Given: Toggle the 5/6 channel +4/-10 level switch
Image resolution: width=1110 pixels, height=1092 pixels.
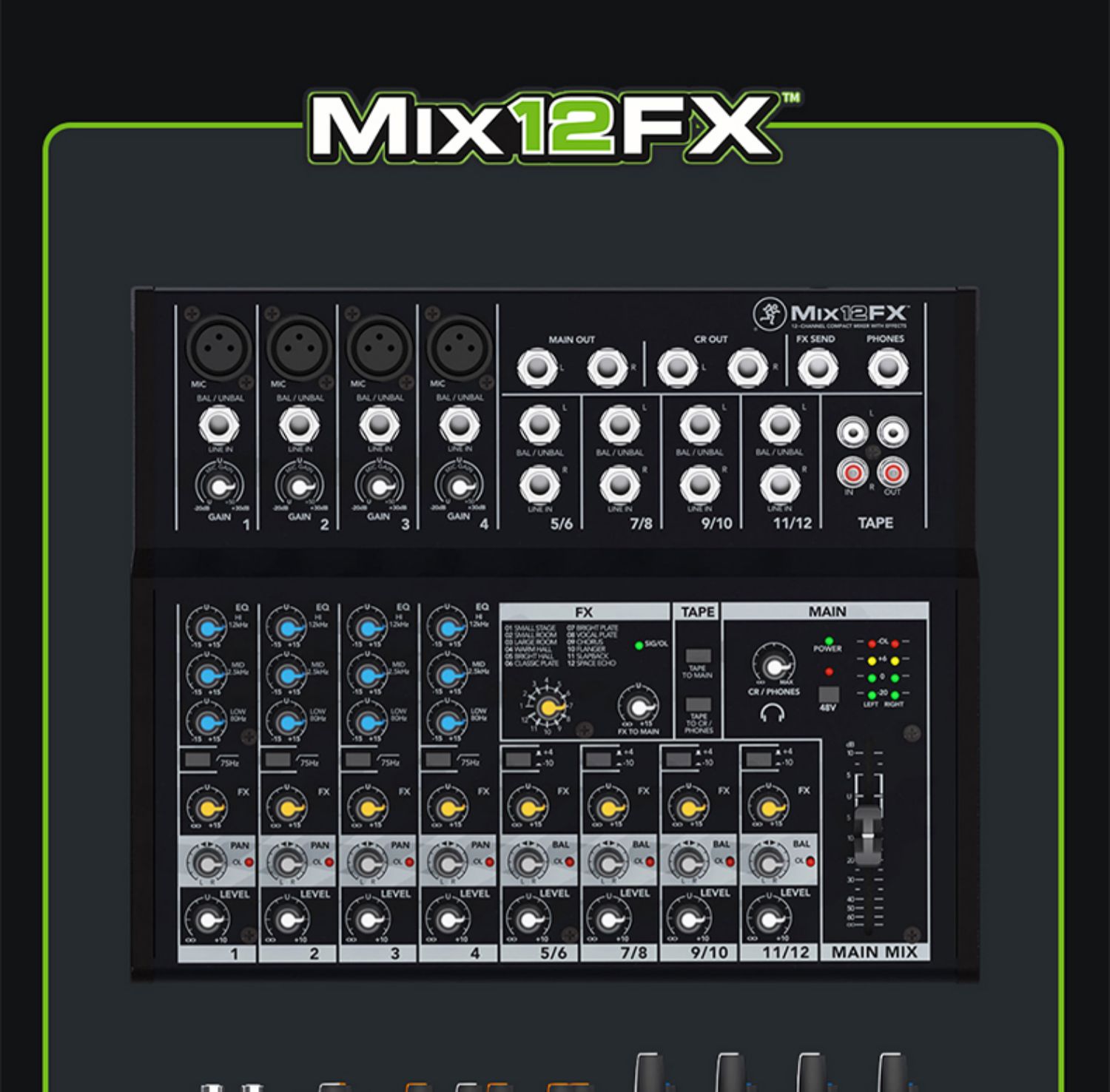Looking at the screenshot, I should pyautogui.click(x=519, y=758).
